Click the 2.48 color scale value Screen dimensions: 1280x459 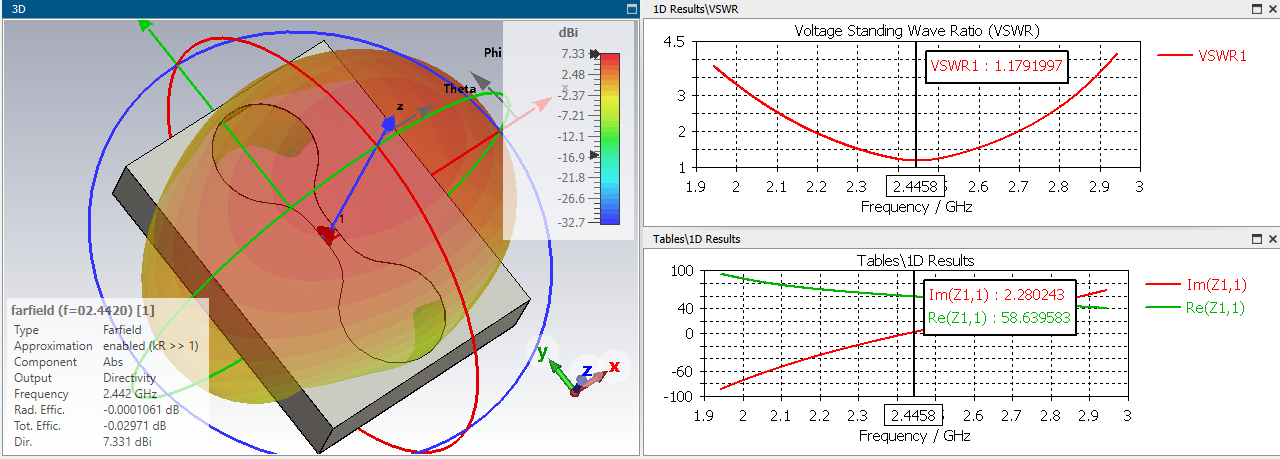[x=572, y=75]
